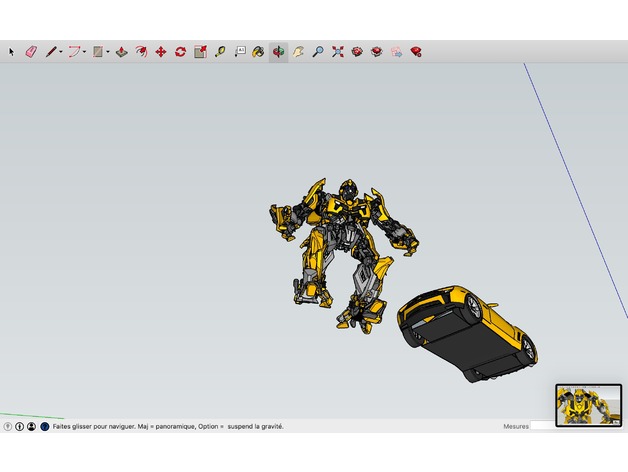
Task: Select the Pan hand tool
Action: [x=298, y=52]
